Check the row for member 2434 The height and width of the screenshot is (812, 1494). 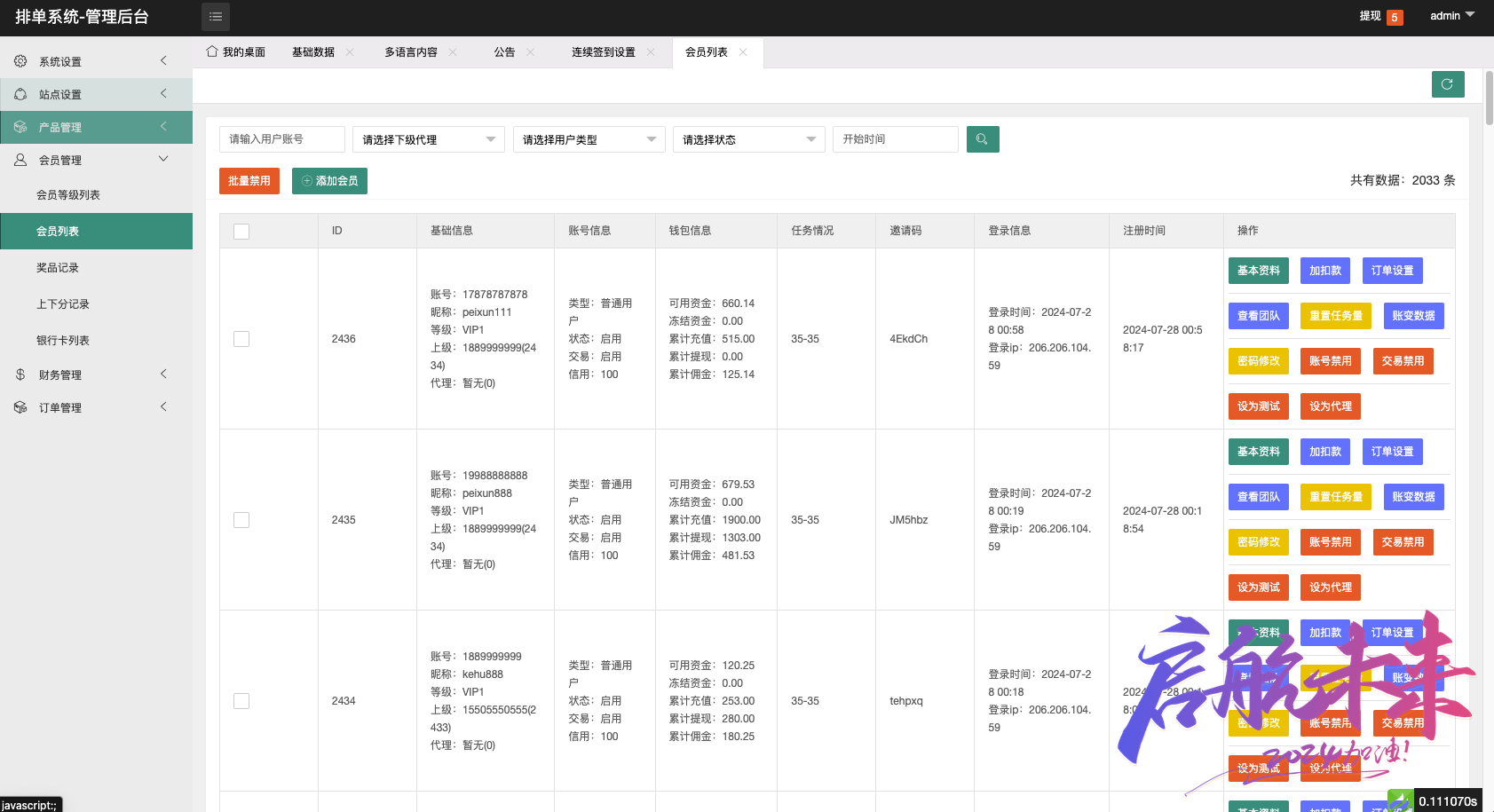(241, 701)
